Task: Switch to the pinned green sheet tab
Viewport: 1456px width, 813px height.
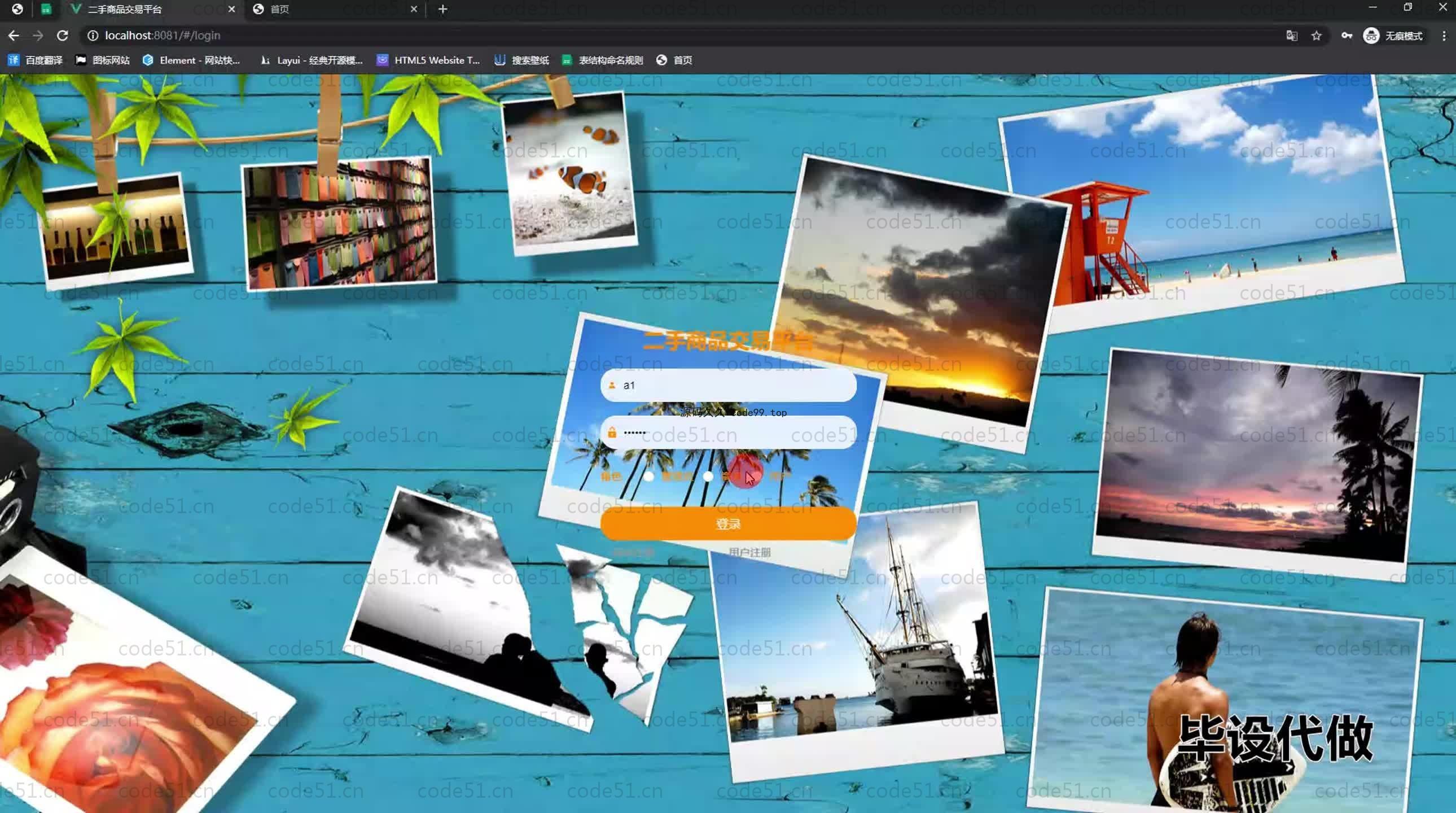Action: click(x=46, y=9)
